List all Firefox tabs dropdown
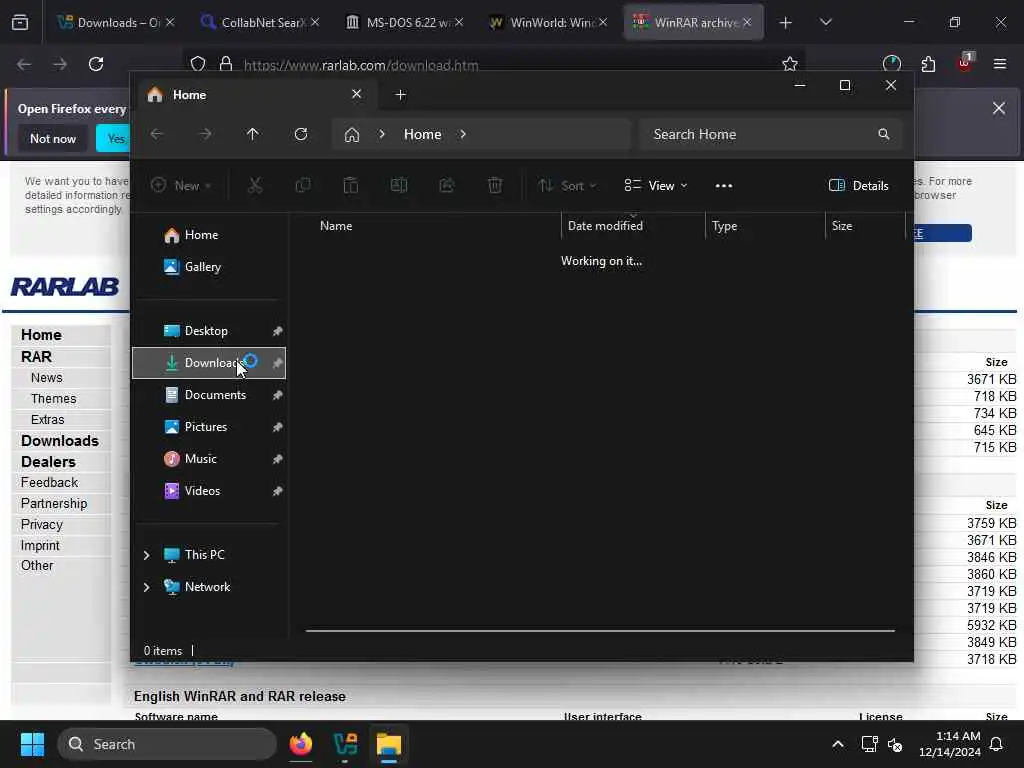Image resolution: width=1024 pixels, height=768 pixels. (x=826, y=22)
